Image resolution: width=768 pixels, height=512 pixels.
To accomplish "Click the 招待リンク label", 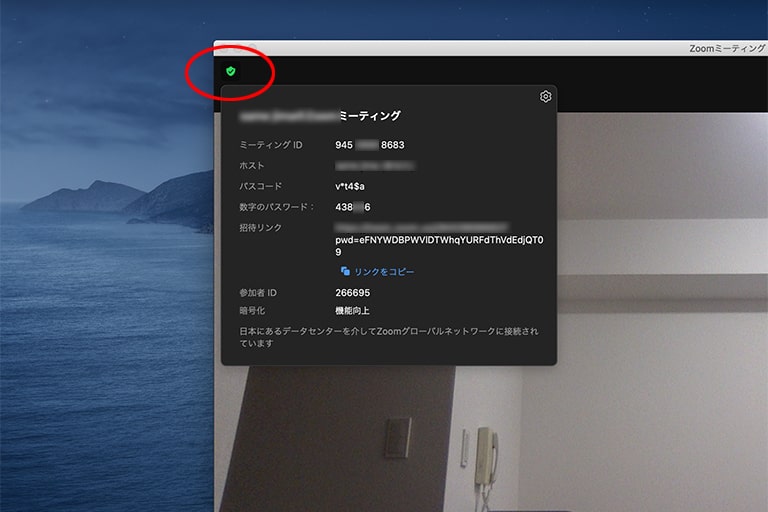I will tap(261, 228).
